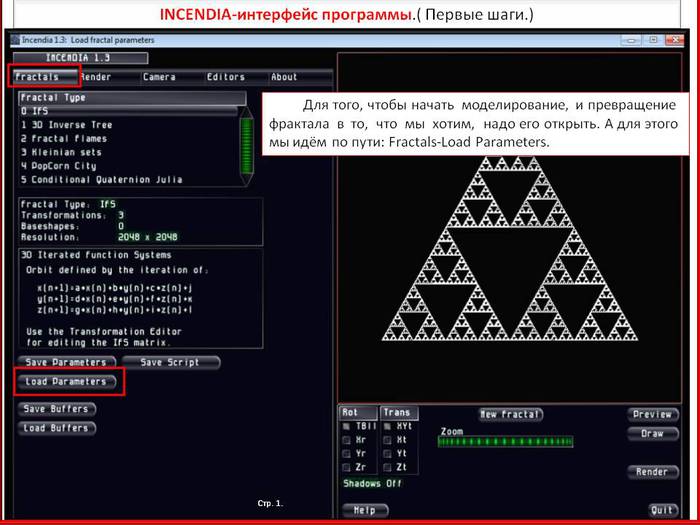Select the Trans mode tab
Image resolution: width=700 pixels, height=525 pixels.
(399, 413)
